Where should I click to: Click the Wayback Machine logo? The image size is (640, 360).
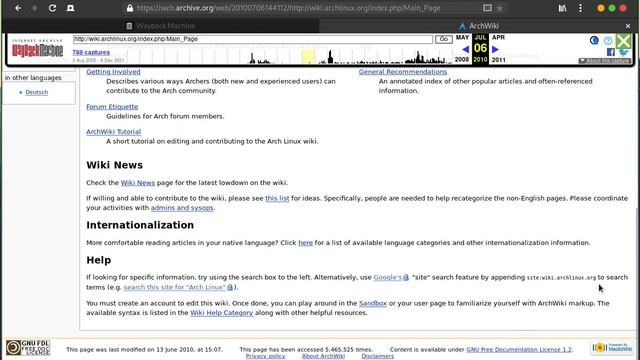[37, 49]
